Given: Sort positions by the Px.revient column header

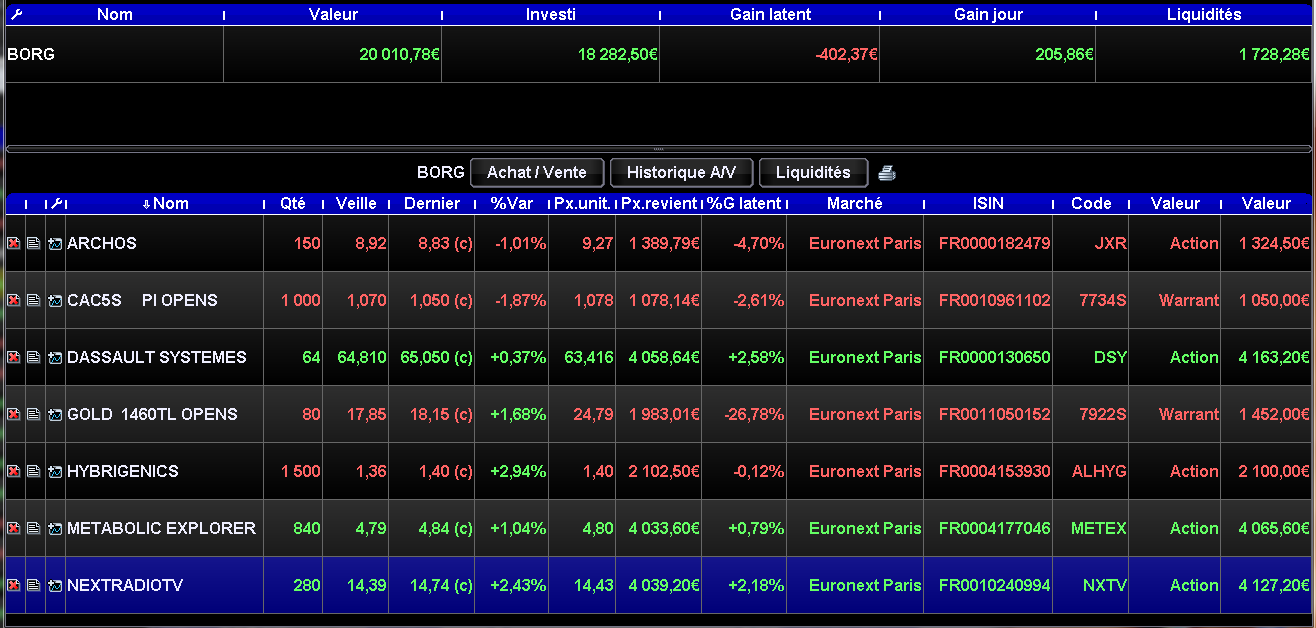Looking at the screenshot, I should pyautogui.click(x=659, y=203).
